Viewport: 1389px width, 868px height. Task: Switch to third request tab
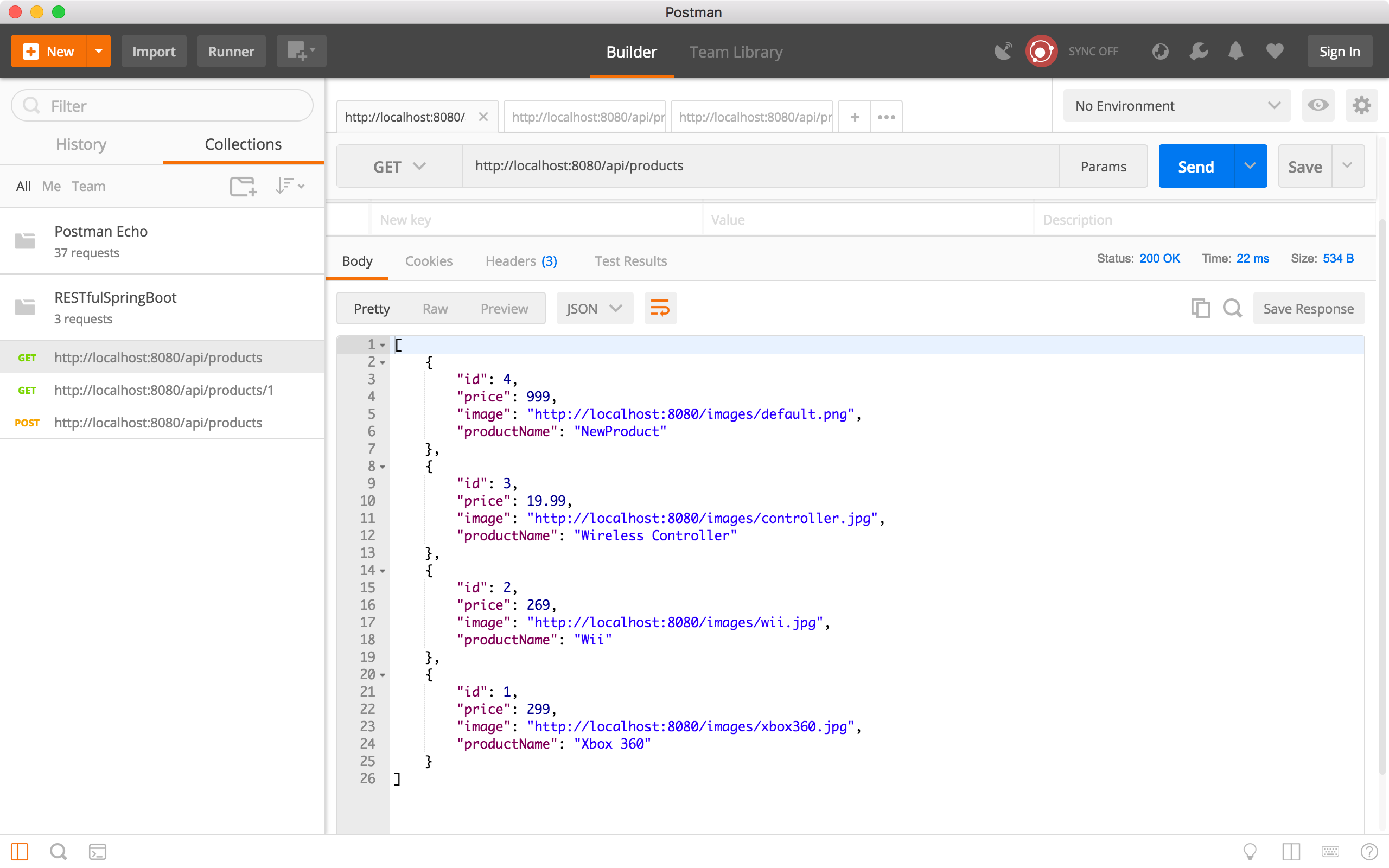point(752,117)
